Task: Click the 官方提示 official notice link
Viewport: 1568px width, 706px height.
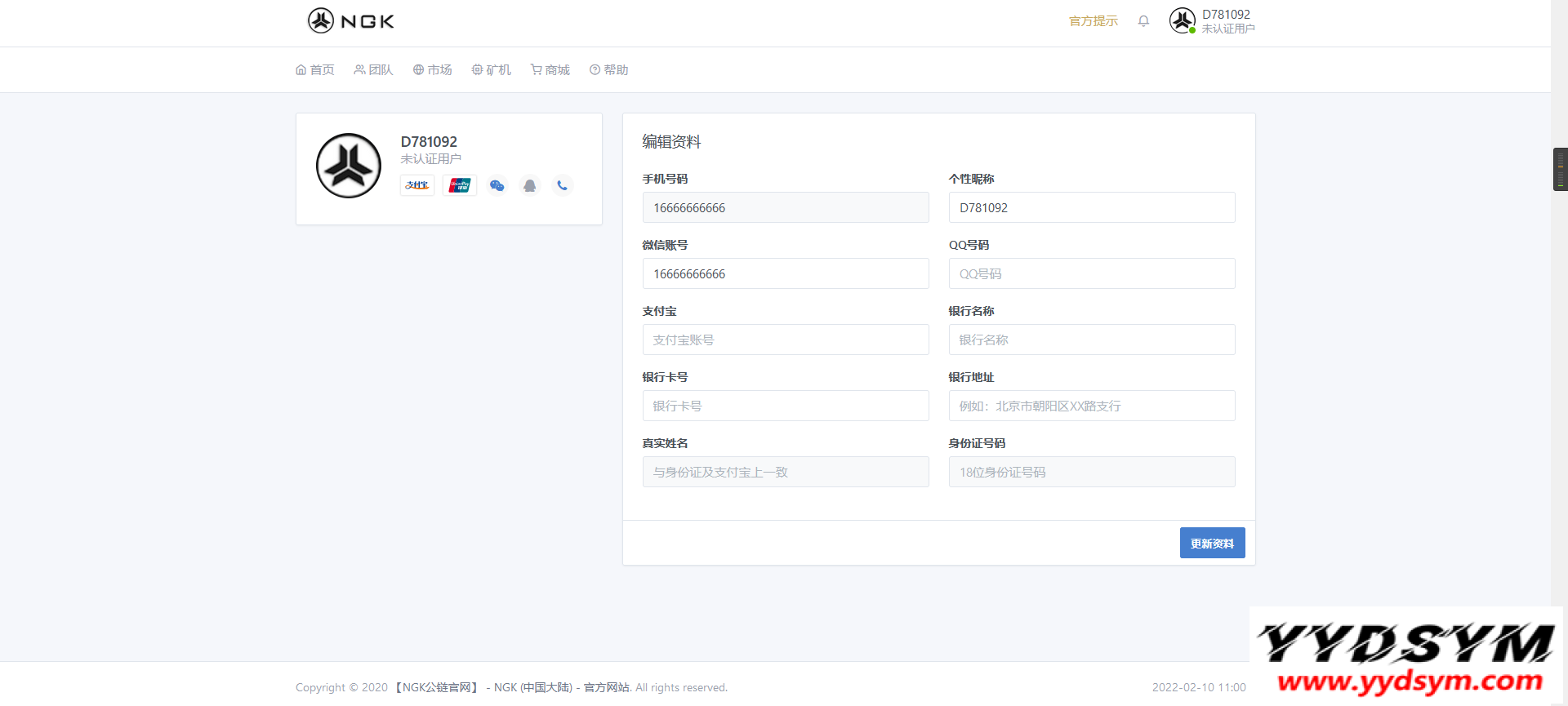Action: click(x=1094, y=21)
